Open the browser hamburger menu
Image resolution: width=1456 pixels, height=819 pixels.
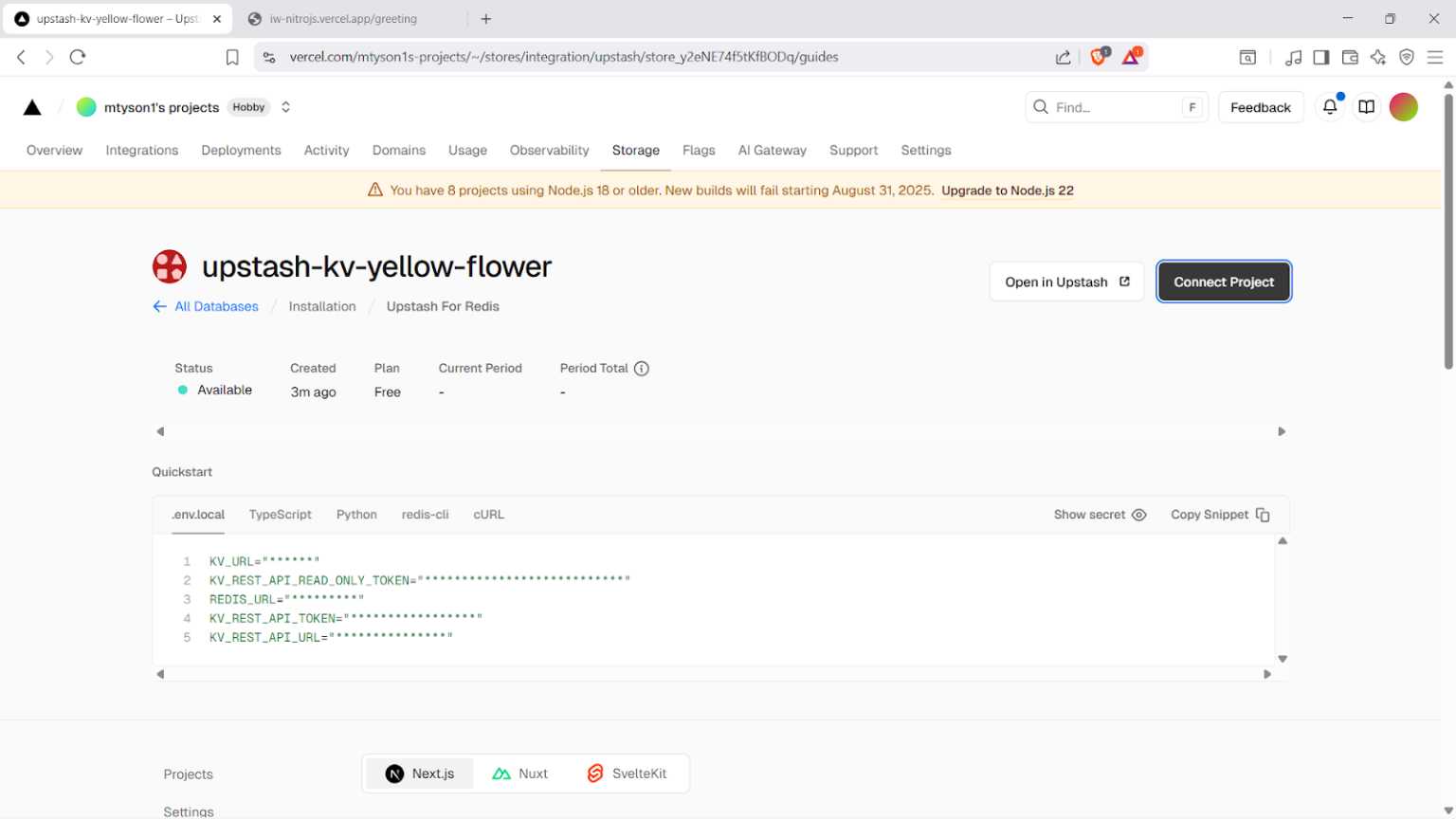[1435, 57]
